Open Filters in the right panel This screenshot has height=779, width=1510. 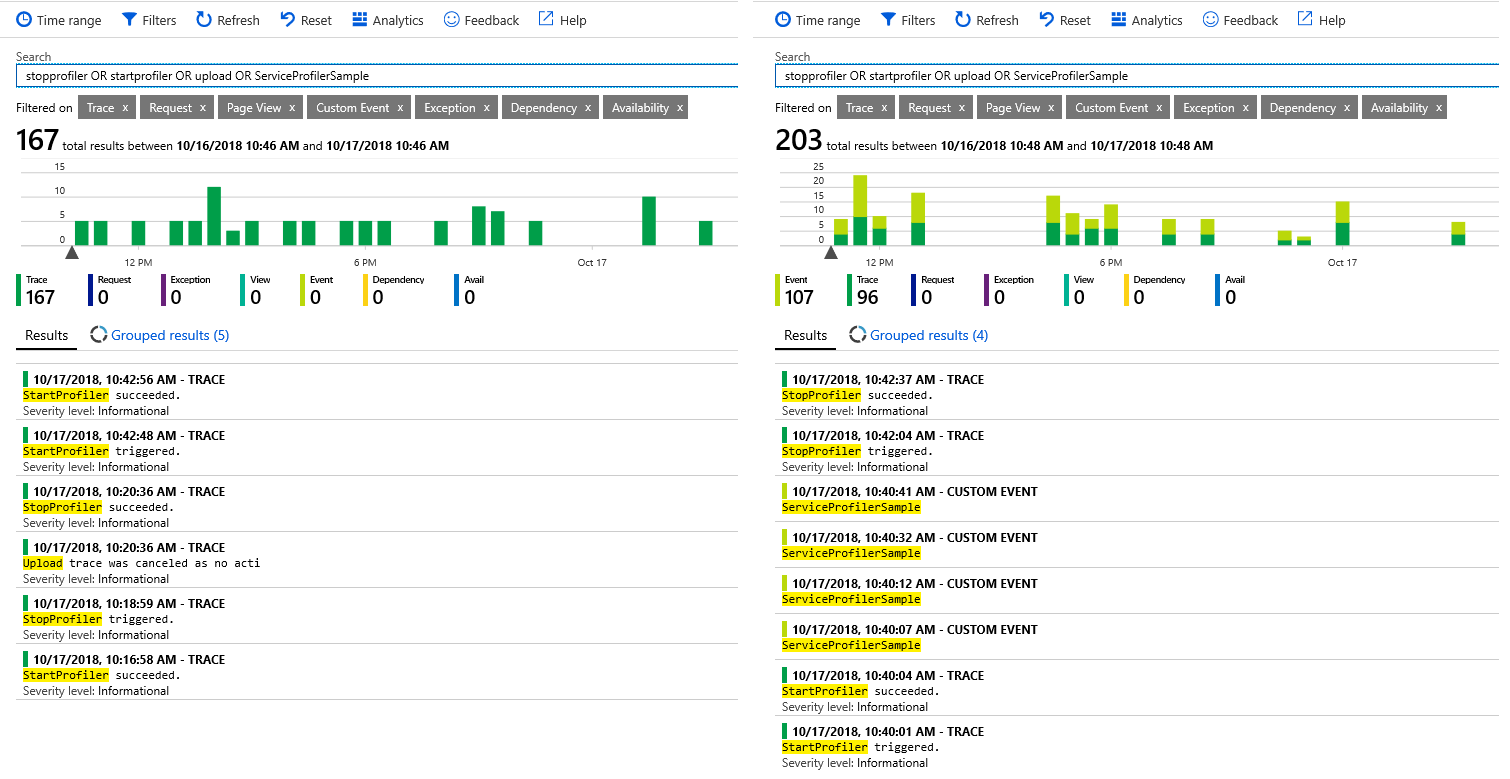click(x=907, y=20)
